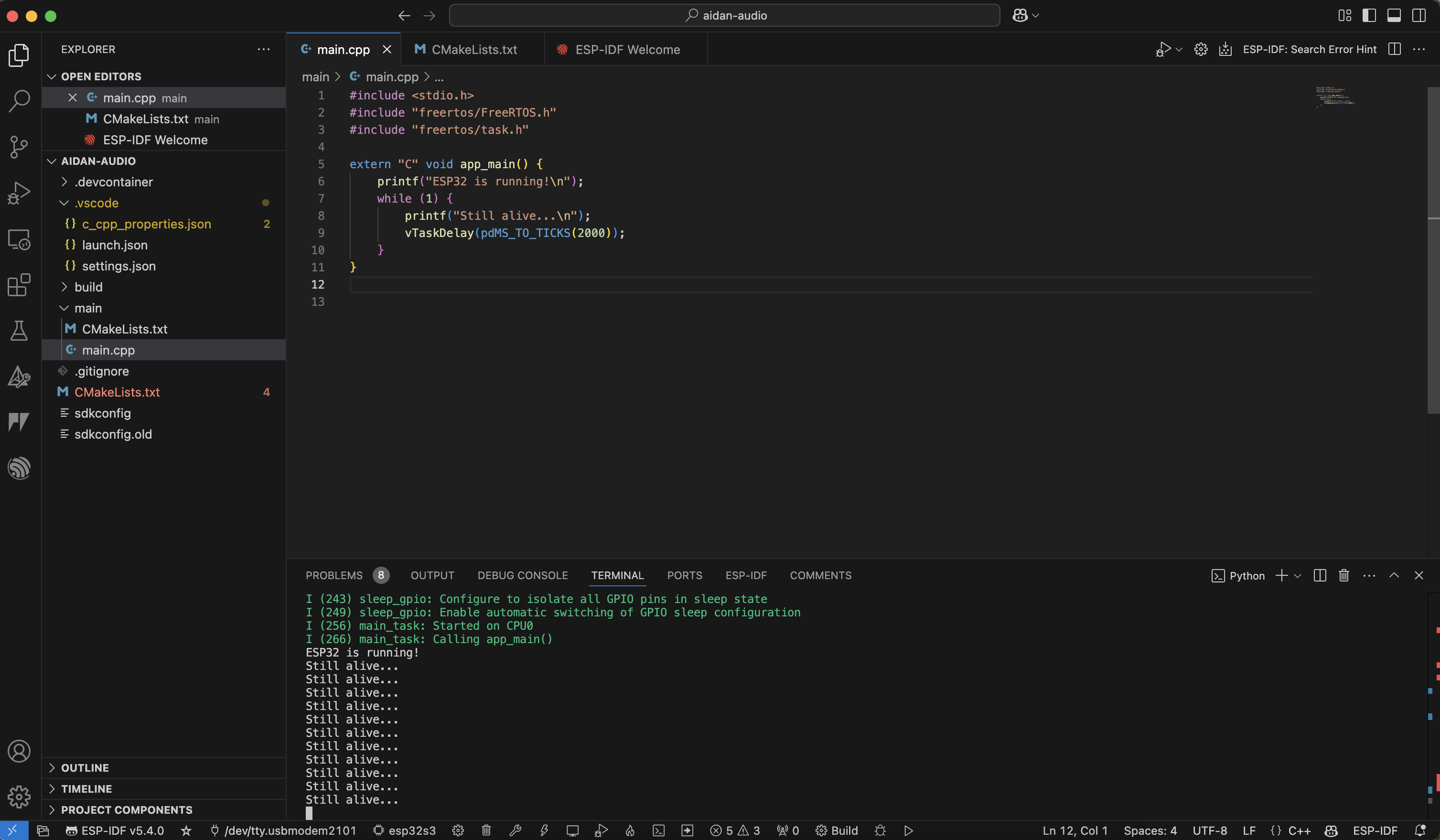Screen dimensions: 1440x840
Task: Click the Build, Flash and Monitor flame icon
Action: click(x=630, y=830)
